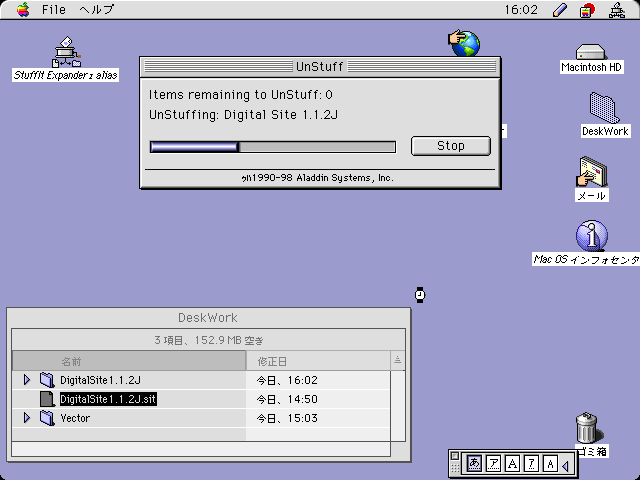640x480 pixels.
Task: Click the 16:02 clock in menu bar
Action: [521, 9]
